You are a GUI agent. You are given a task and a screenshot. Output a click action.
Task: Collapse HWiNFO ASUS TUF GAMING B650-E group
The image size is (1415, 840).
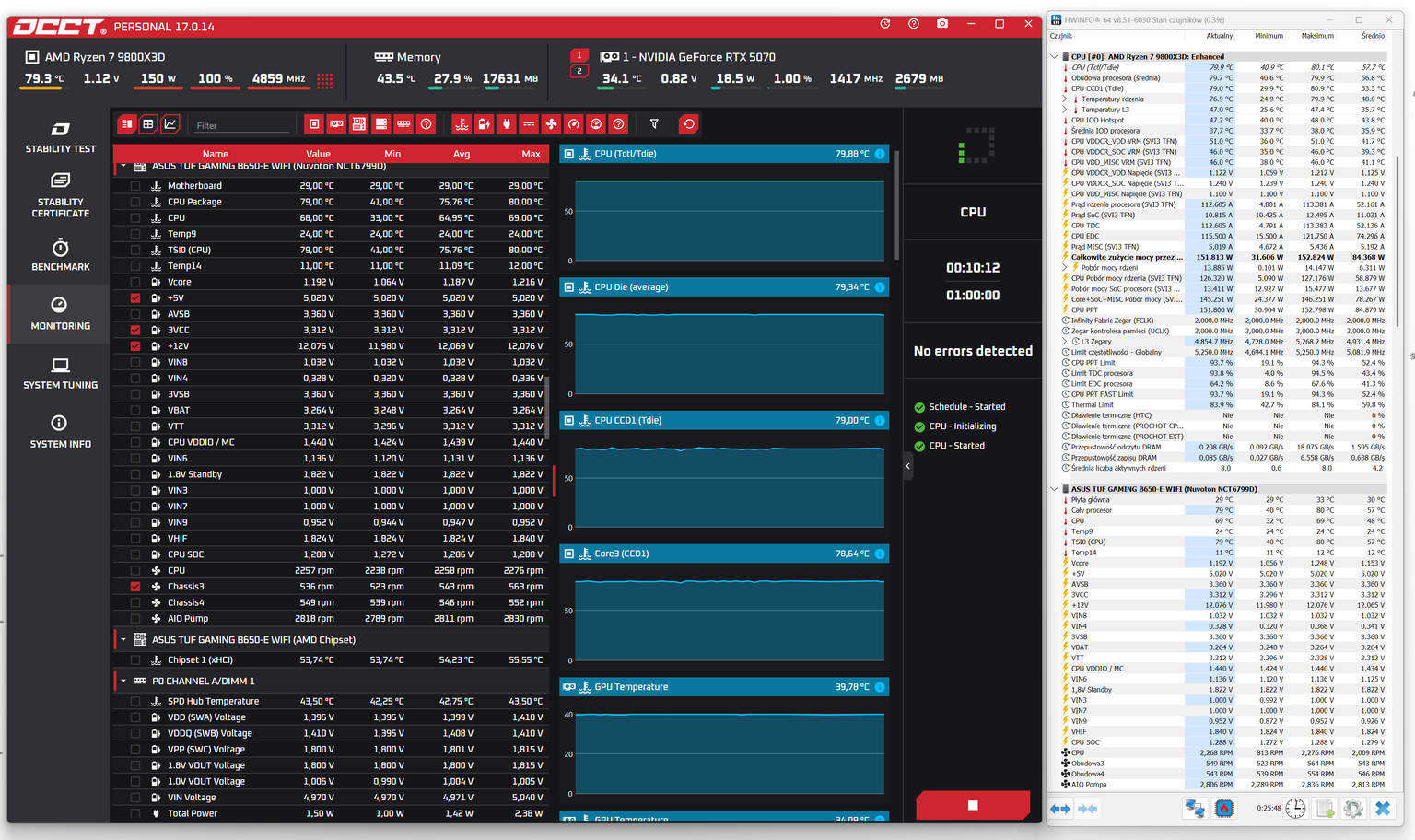pos(1055,489)
